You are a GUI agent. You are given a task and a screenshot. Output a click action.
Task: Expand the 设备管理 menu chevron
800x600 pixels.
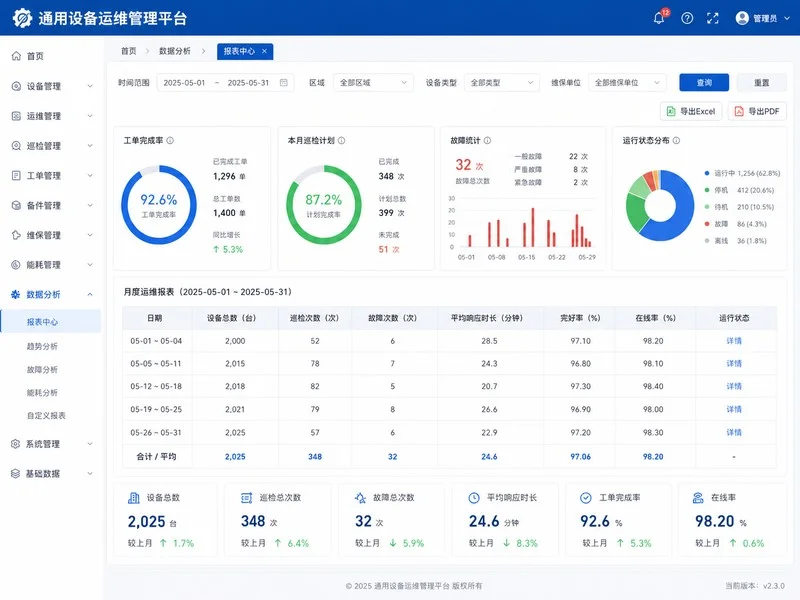click(x=90, y=86)
